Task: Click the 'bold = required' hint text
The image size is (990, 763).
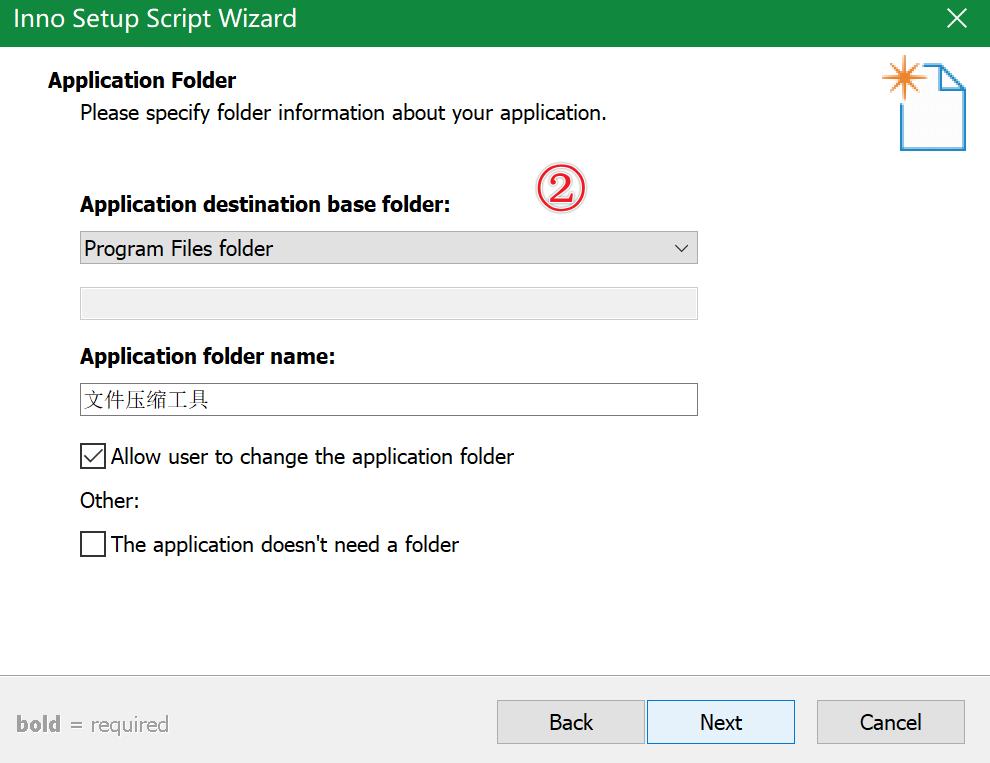Action: [92, 724]
